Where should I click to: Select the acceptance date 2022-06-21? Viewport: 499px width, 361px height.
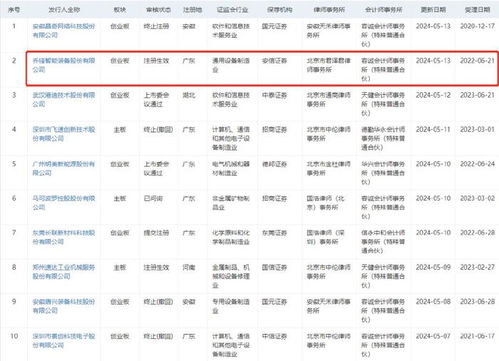click(477, 61)
